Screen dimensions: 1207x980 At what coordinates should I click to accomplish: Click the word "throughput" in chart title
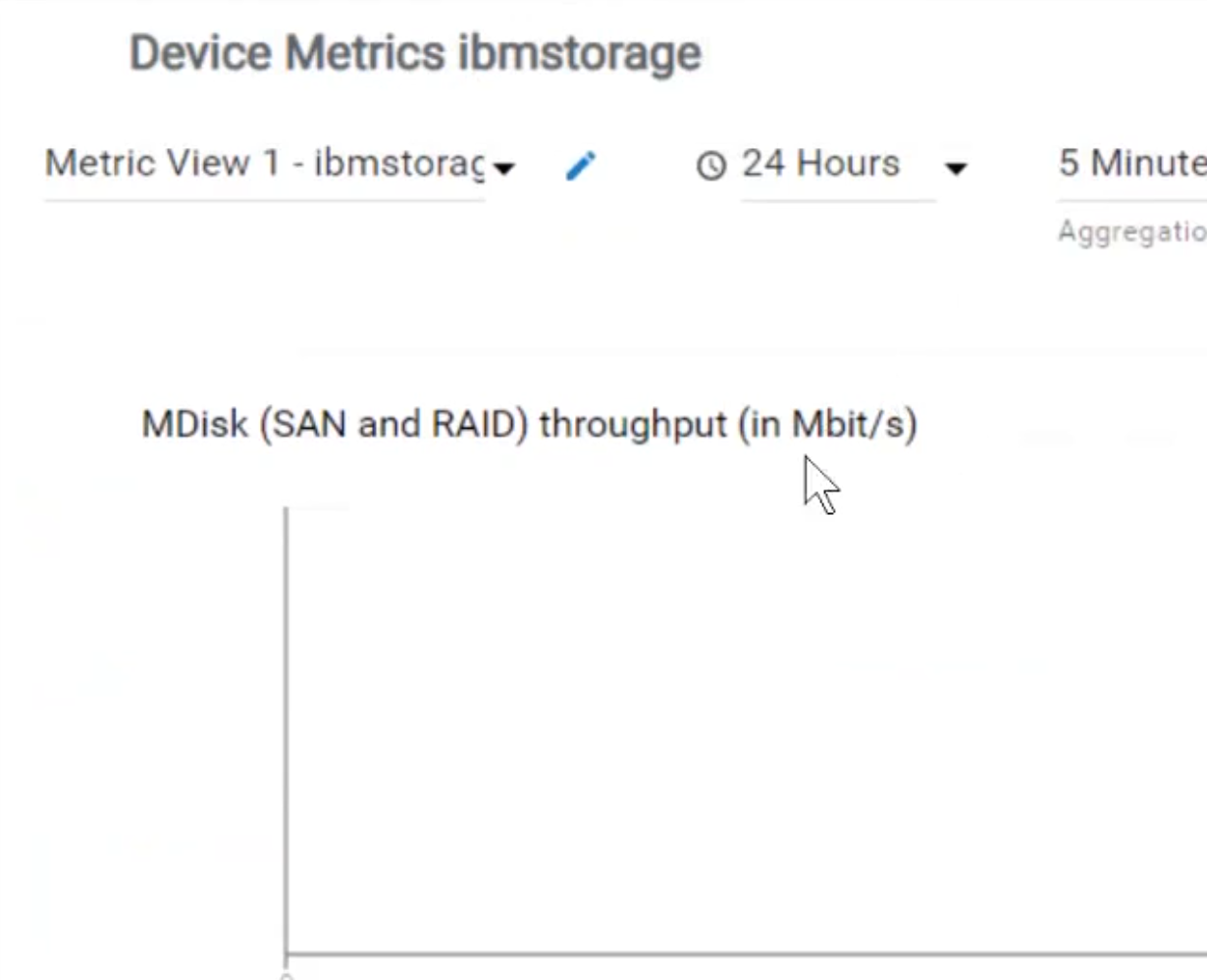pos(633,425)
